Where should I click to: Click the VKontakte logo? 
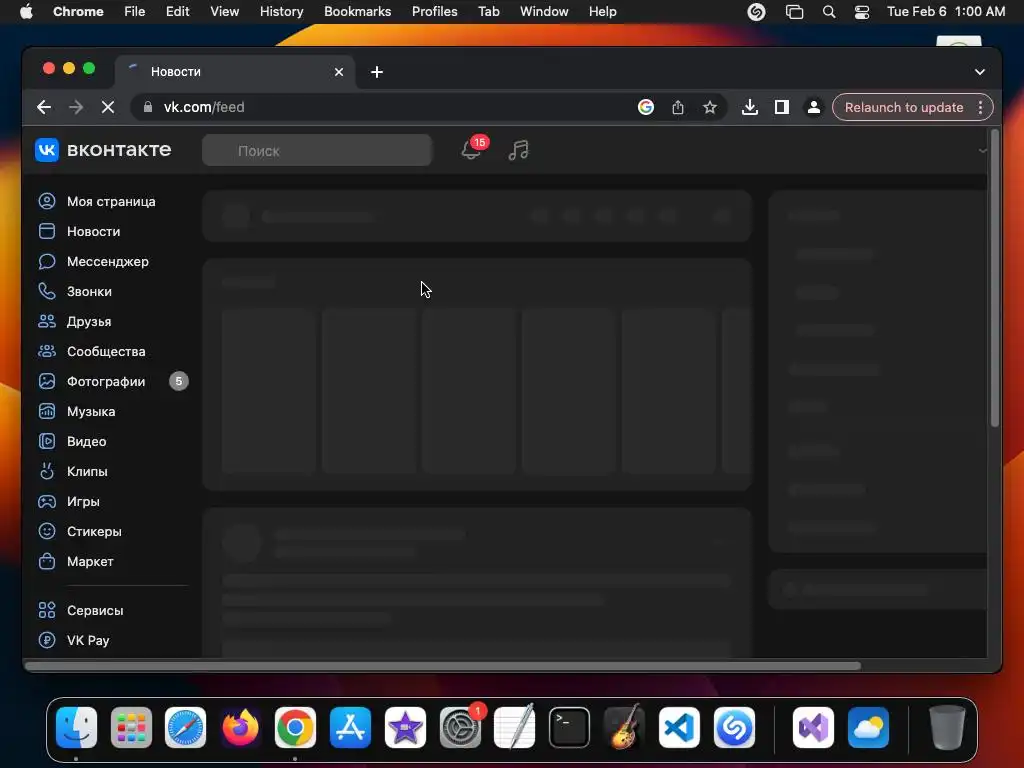tap(103, 150)
